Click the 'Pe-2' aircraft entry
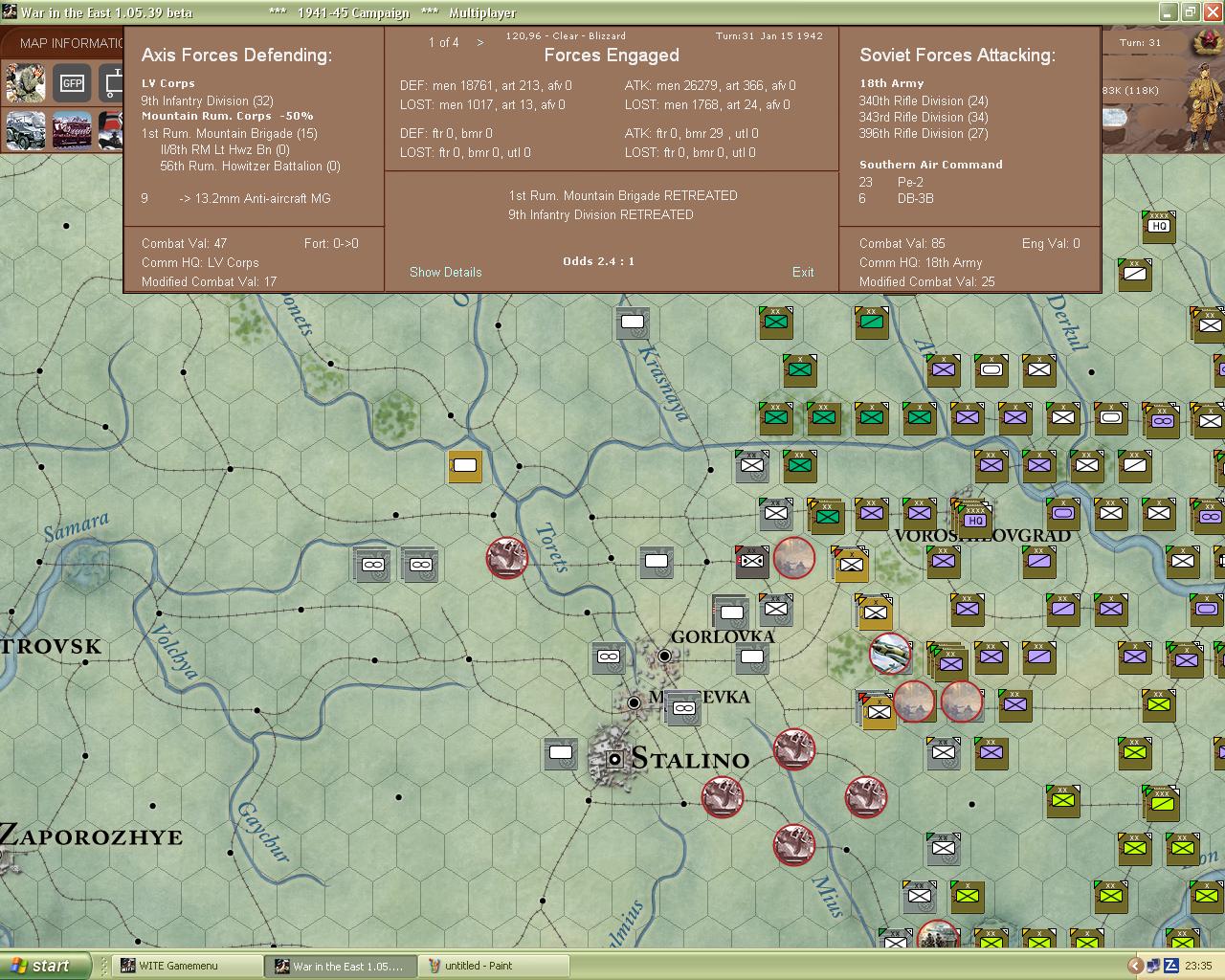Image resolution: width=1225 pixels, height=980 pixels. pos(910,182)
